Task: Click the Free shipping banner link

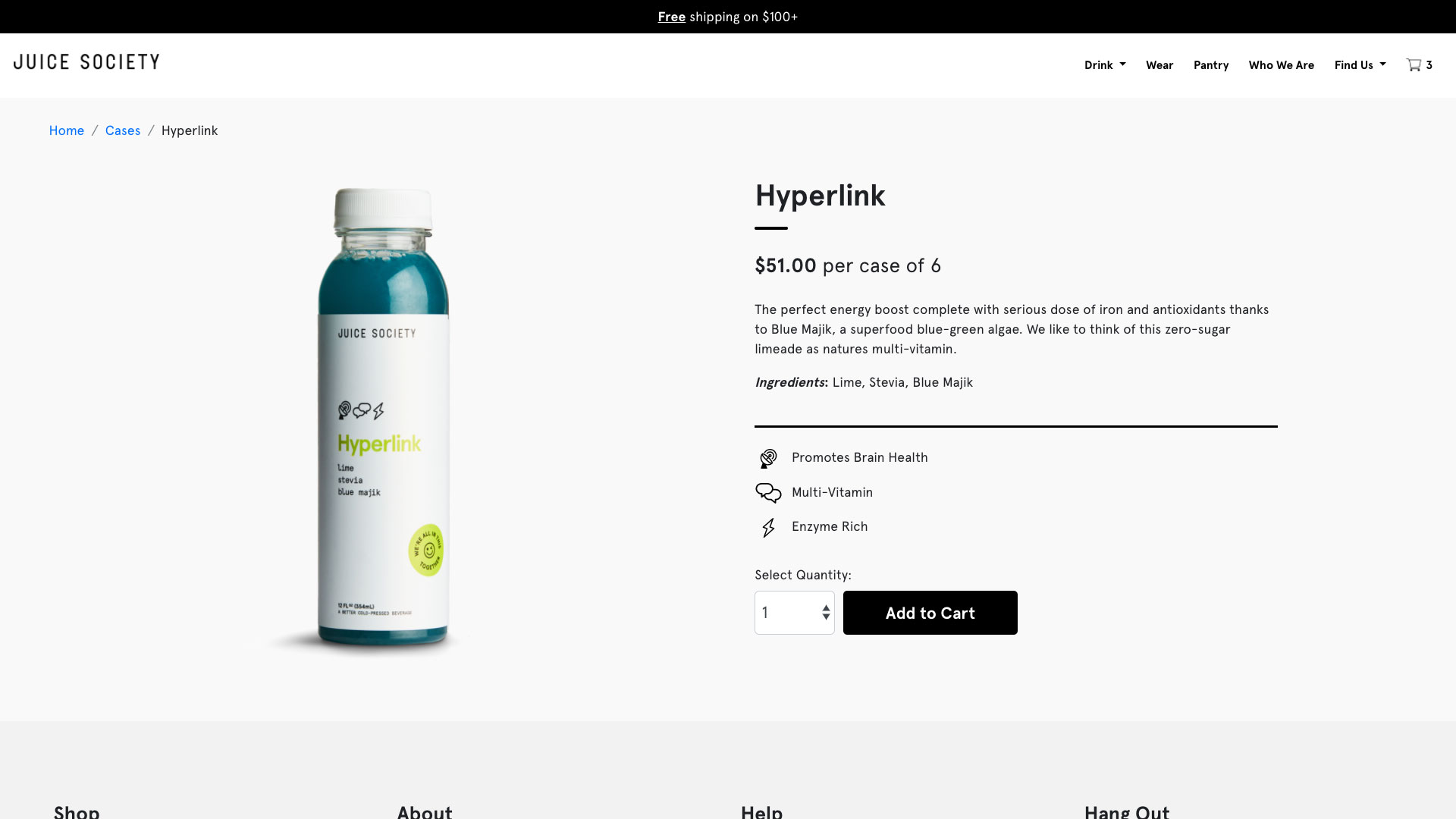Action: coord(672,17)
